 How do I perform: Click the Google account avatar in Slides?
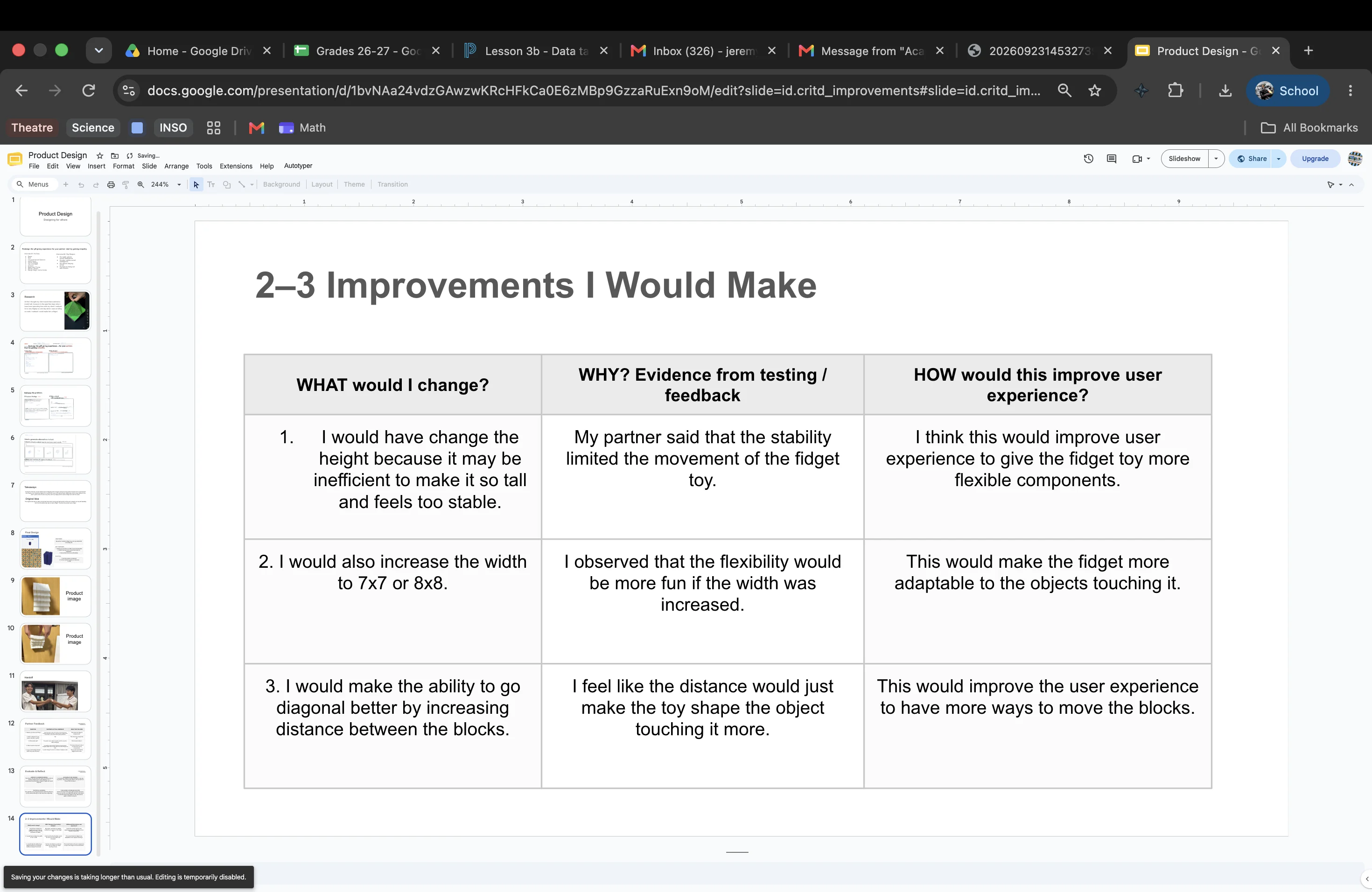pyautogui.click(x=1355, y=159)
